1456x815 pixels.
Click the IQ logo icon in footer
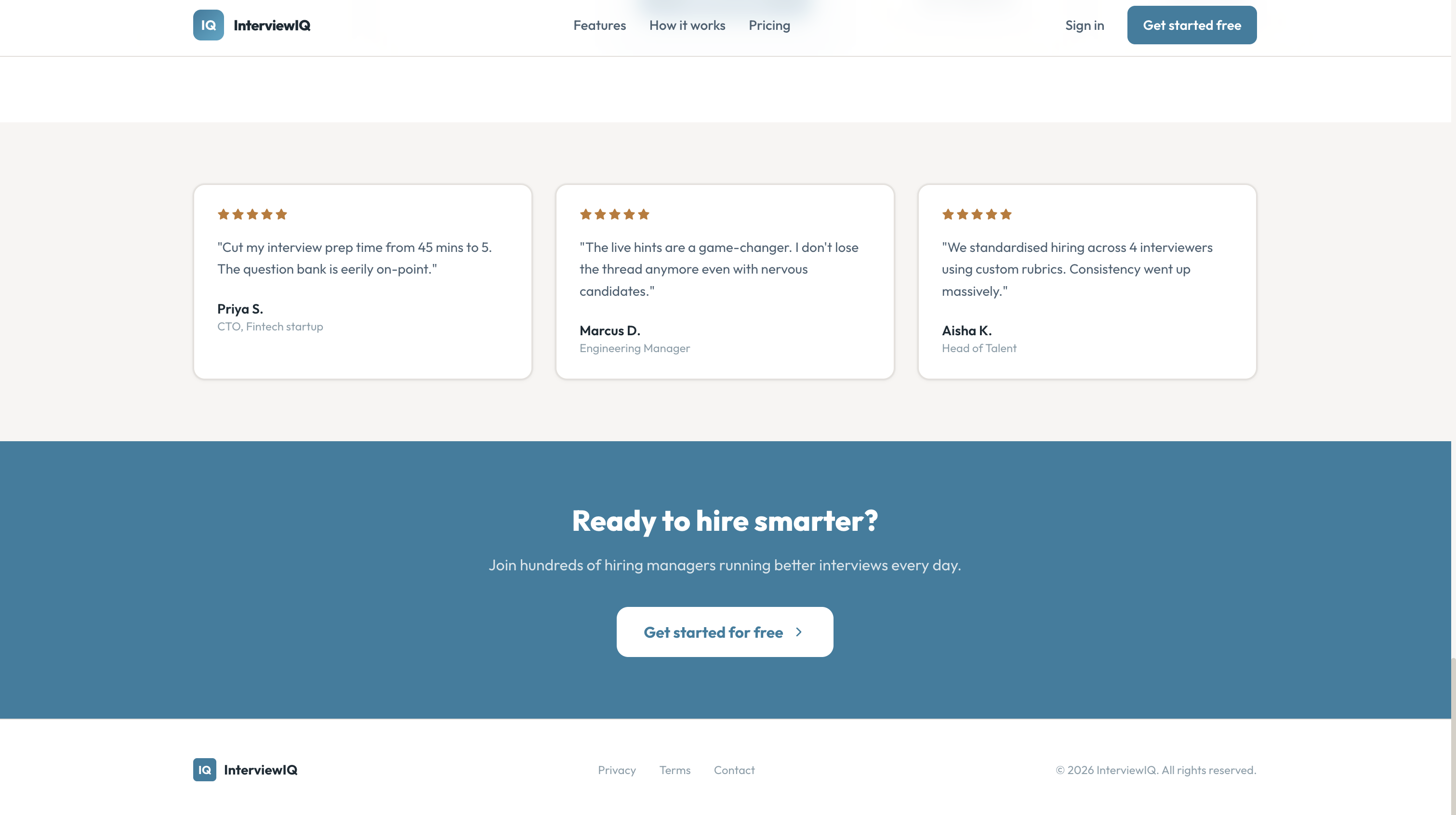click(x=204, y=769)
